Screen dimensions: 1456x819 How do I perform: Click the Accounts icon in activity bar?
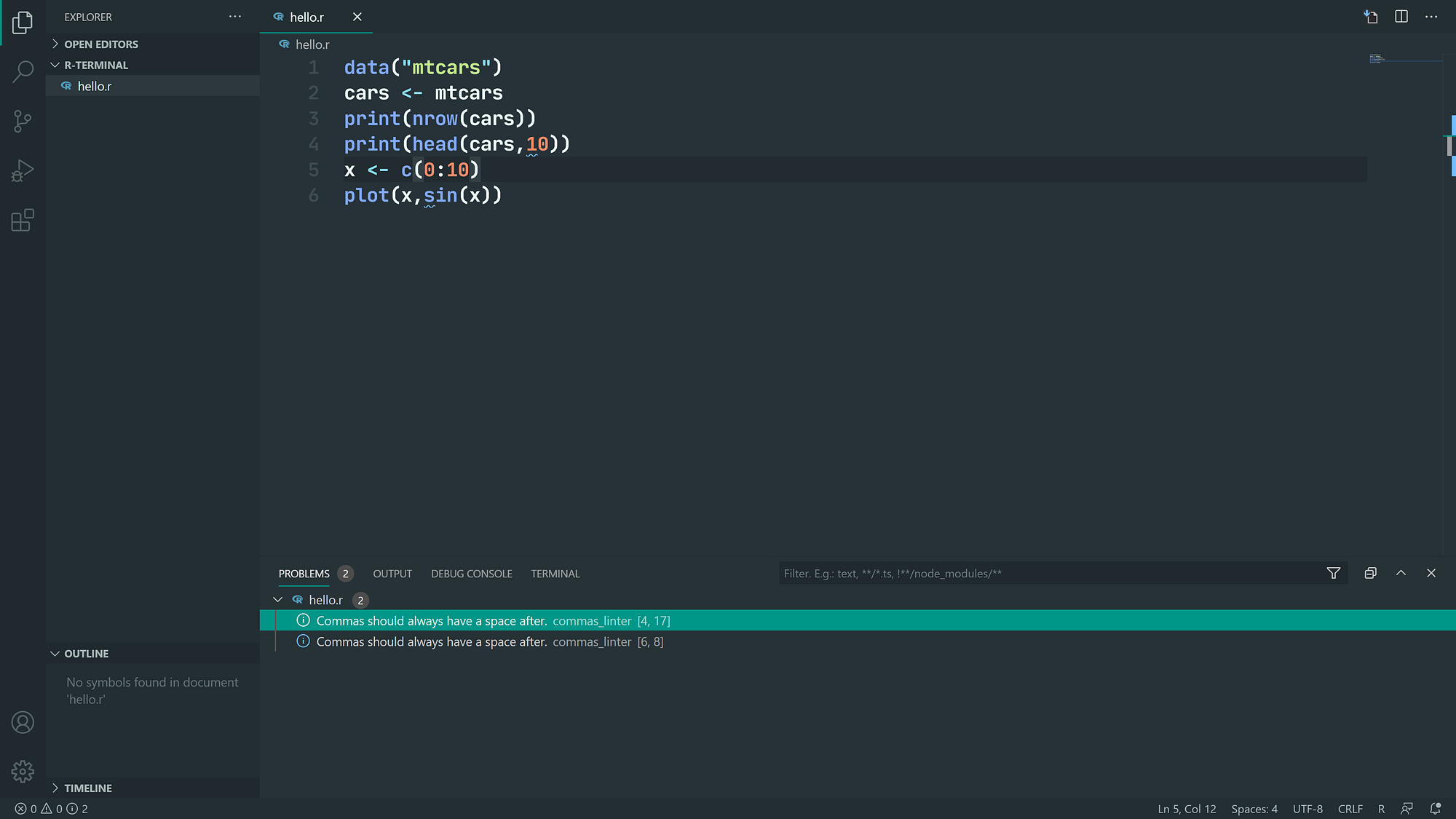tap(23, 722)
